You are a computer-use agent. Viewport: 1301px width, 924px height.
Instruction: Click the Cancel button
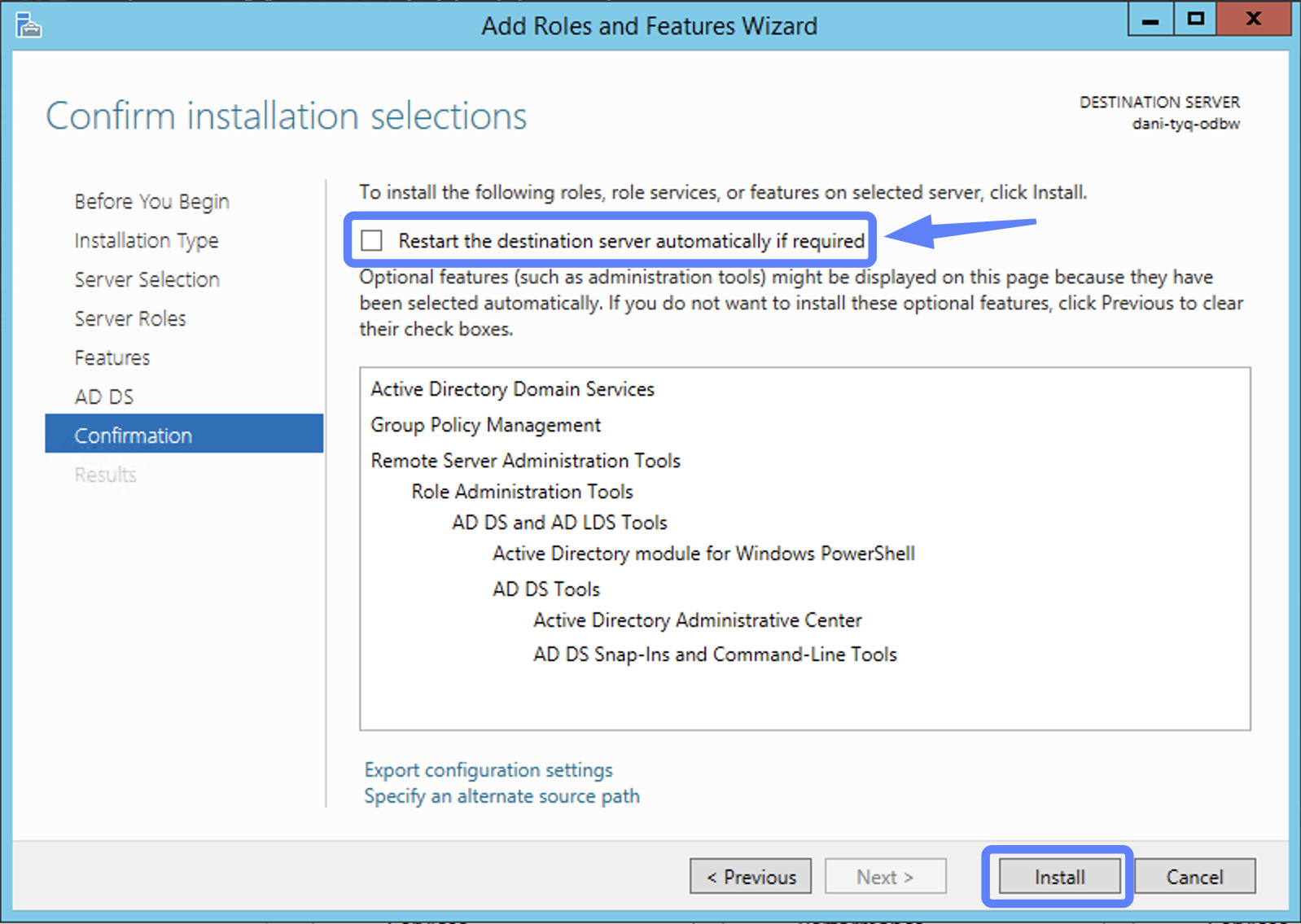coord(1194,877)
